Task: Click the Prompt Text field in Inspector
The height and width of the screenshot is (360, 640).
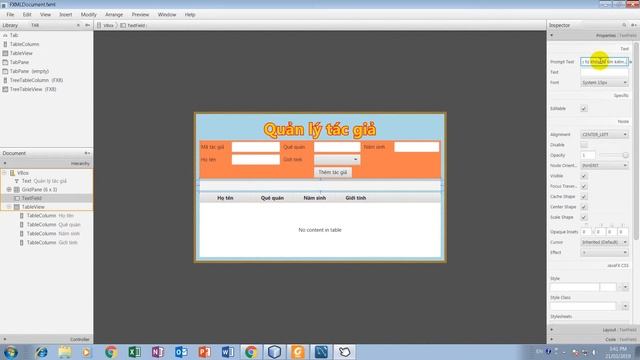Action: 604,62
